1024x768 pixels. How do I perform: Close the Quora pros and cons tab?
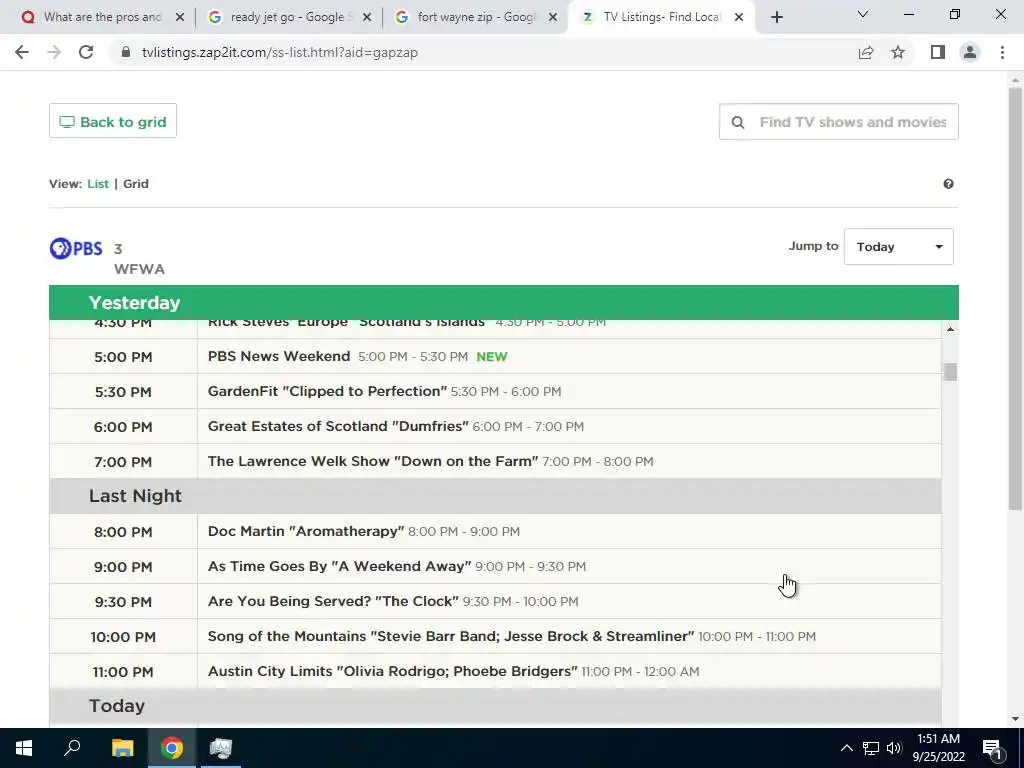click(180, 18)
